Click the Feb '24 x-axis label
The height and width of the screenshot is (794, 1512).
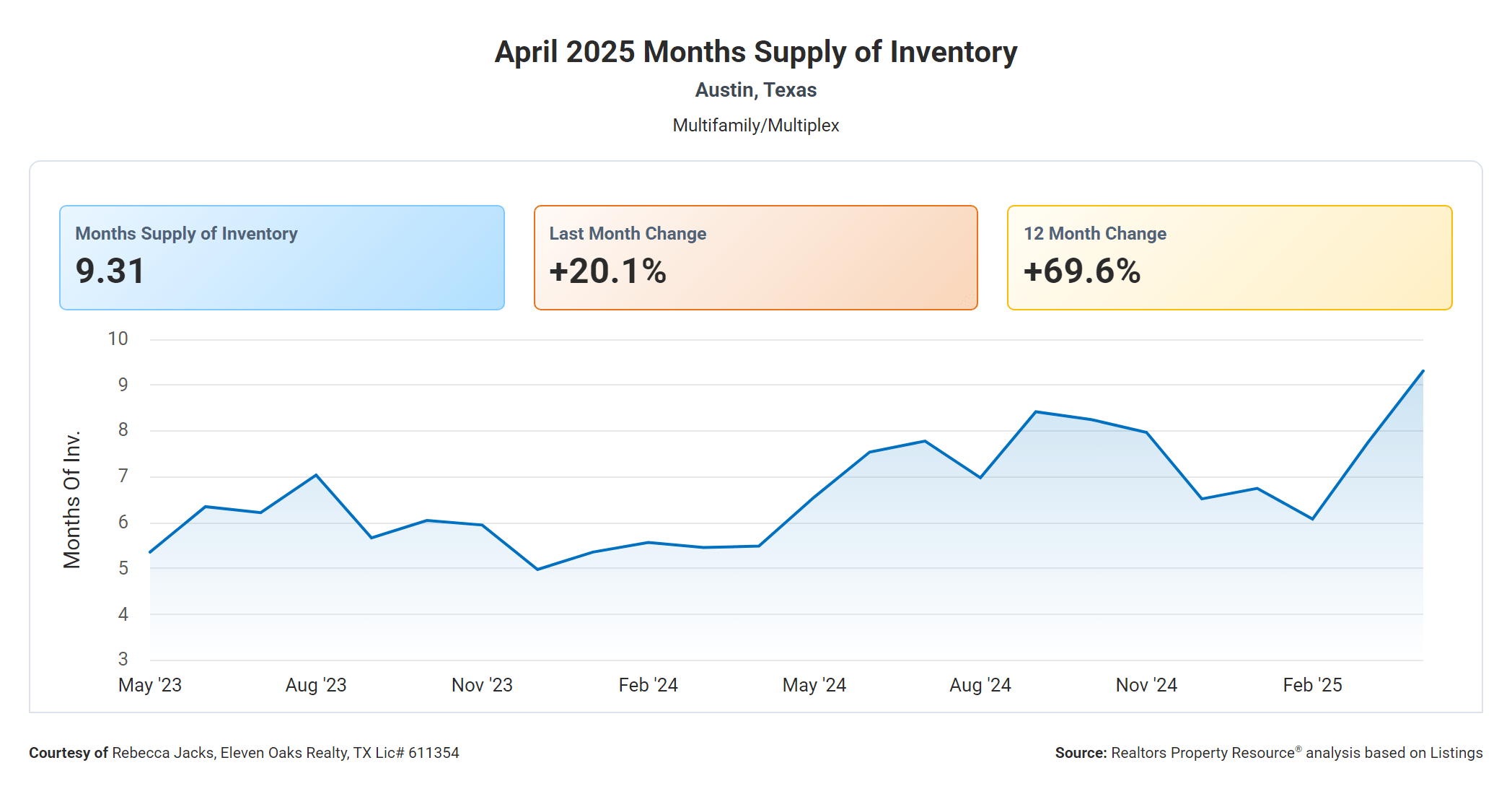(648, 685)
